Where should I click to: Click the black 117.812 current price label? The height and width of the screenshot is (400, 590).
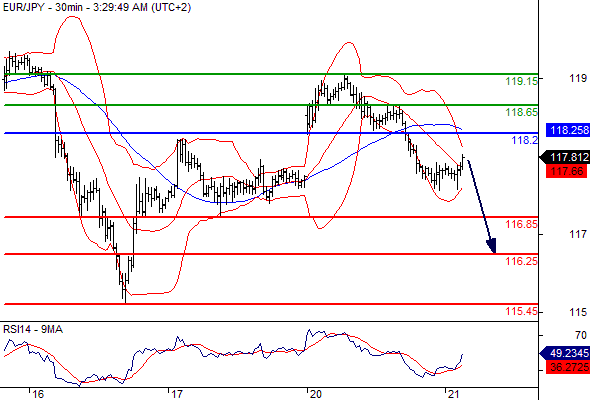point(565,157)
